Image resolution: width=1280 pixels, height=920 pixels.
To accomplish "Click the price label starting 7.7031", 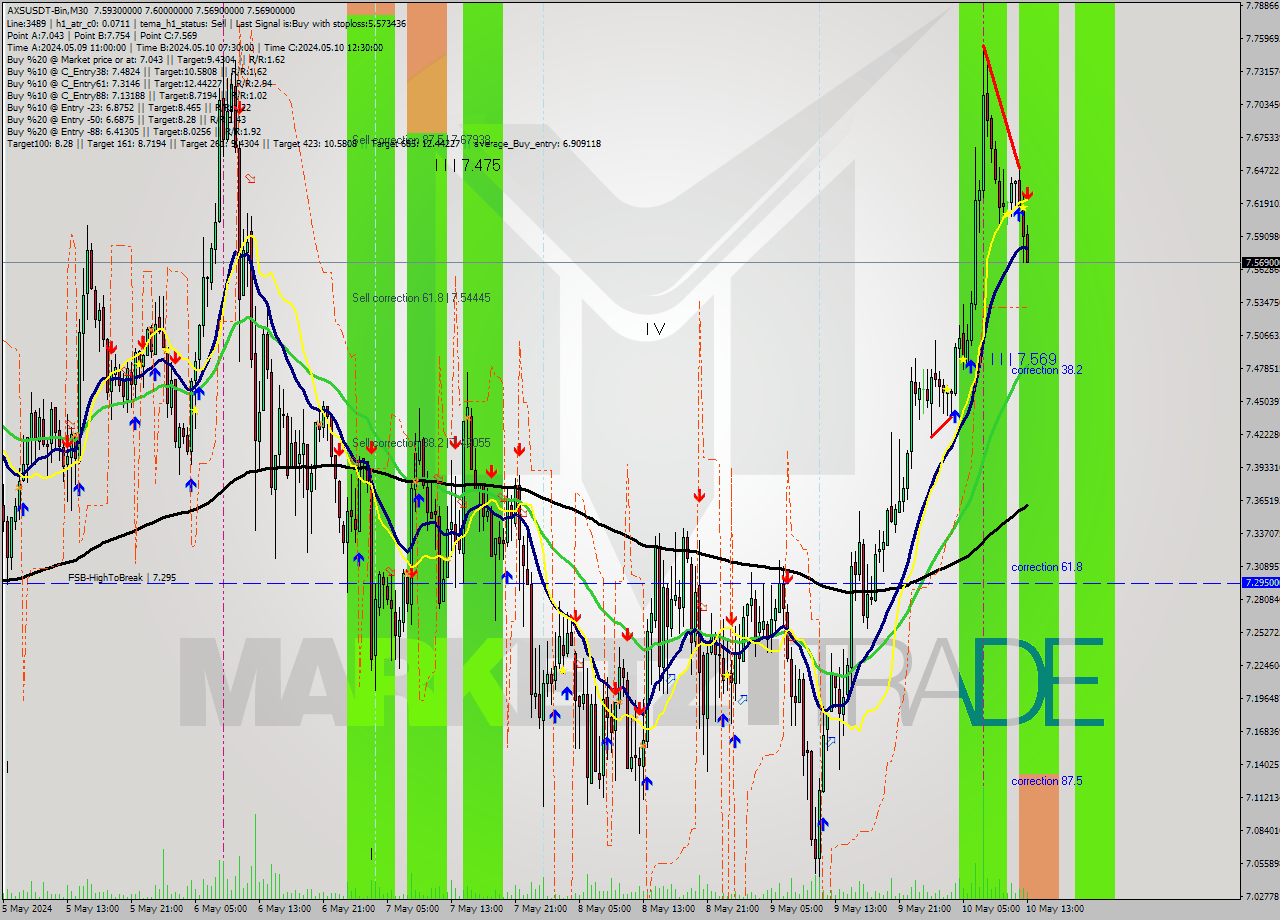I will point(1262,104).
